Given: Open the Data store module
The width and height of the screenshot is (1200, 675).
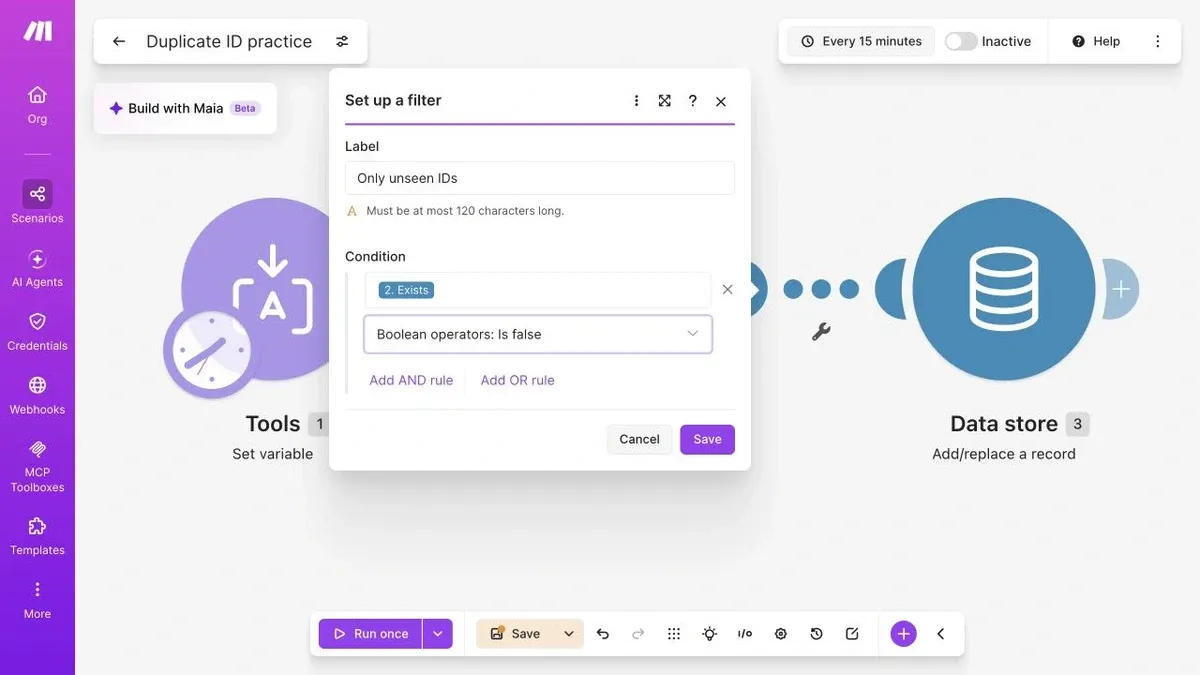Looking at the screenshot, I should click(x=1004, y=289).
